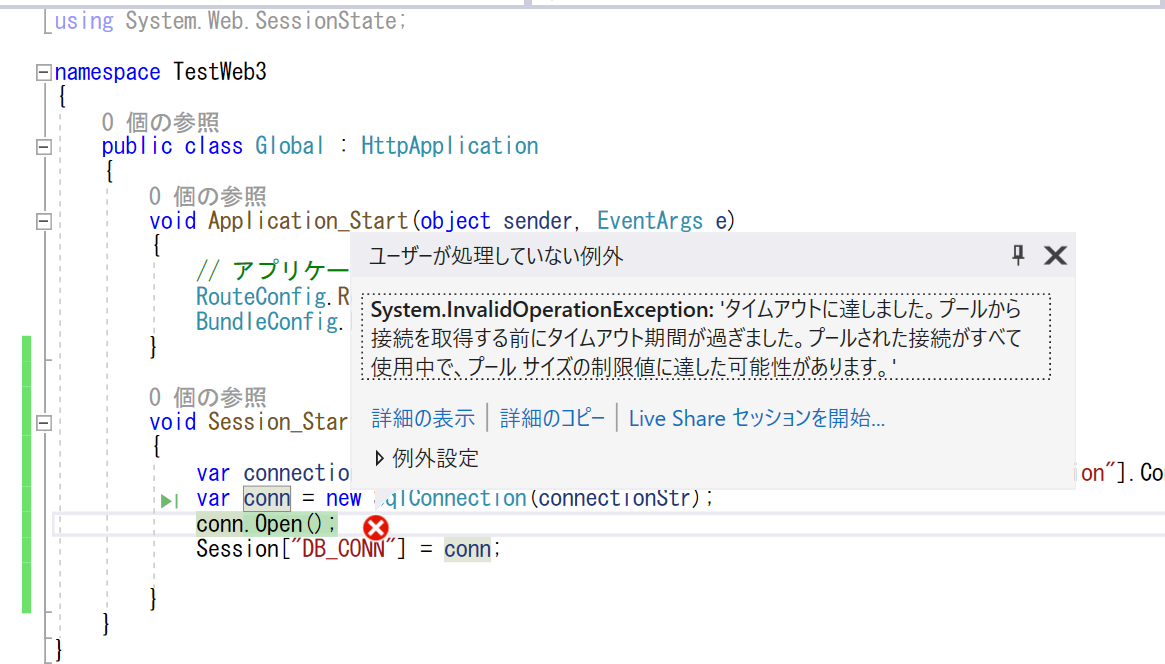Close the unhandled exception popup
This screenshot has height=664, width=1165.
[1055, 255]
